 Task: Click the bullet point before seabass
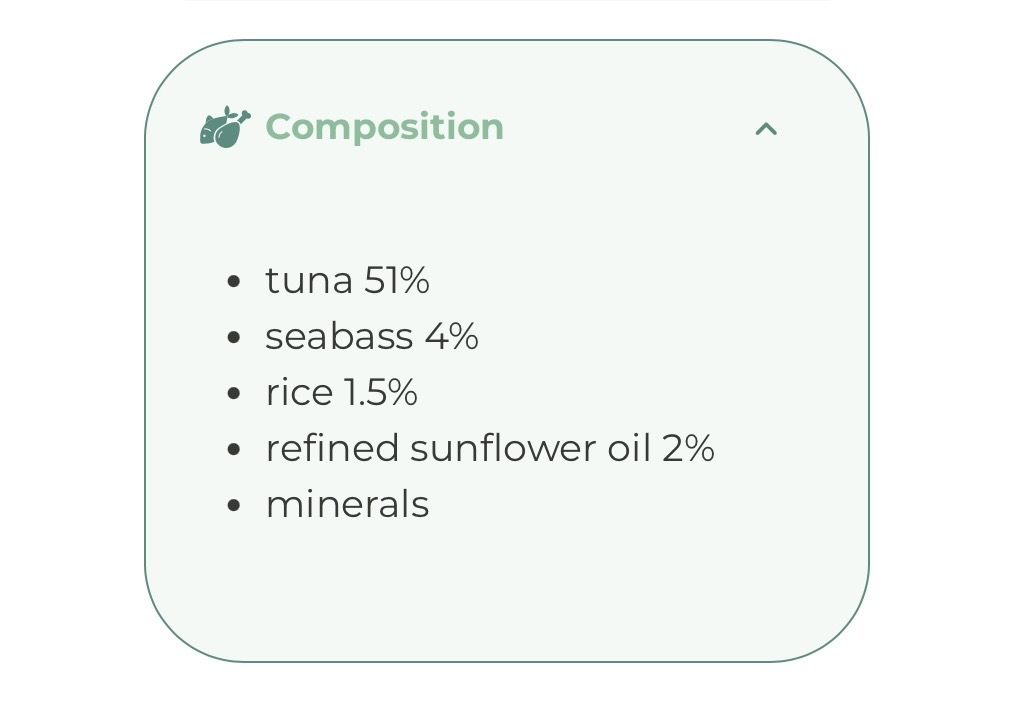click(234, 338)
